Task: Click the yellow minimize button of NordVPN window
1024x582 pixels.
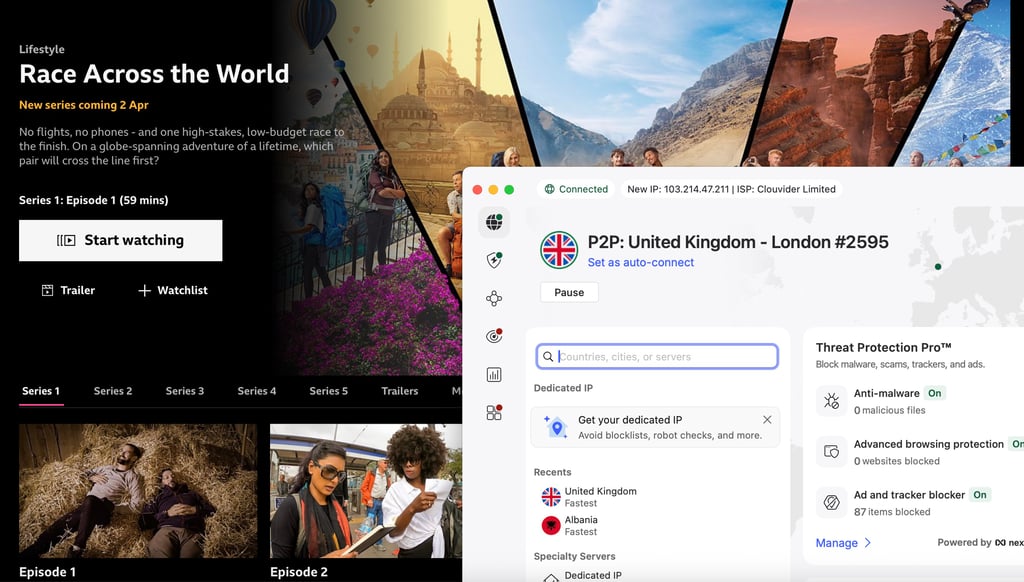Action: click(x=493, y=189)
